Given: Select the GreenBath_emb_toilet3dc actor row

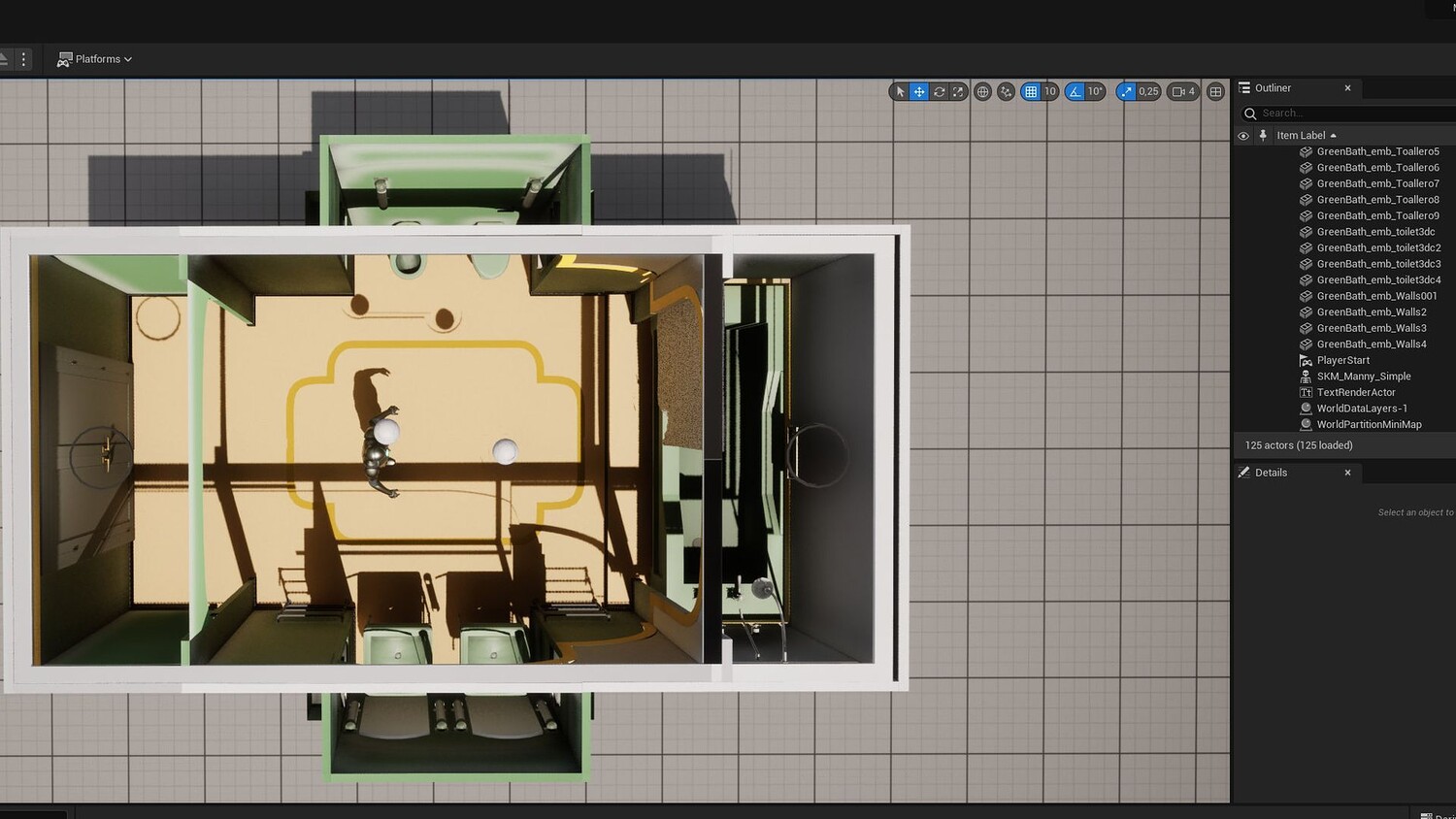Looking at the screenshot, I should click(x=1375, y=232).
